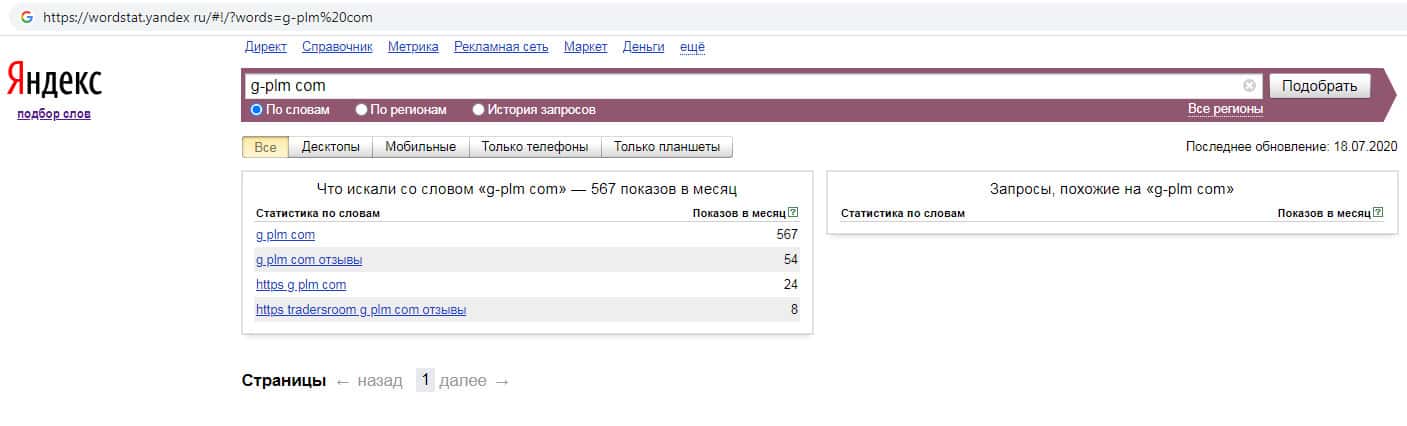Select the 'История запросов' radio button

coord(478,110)
